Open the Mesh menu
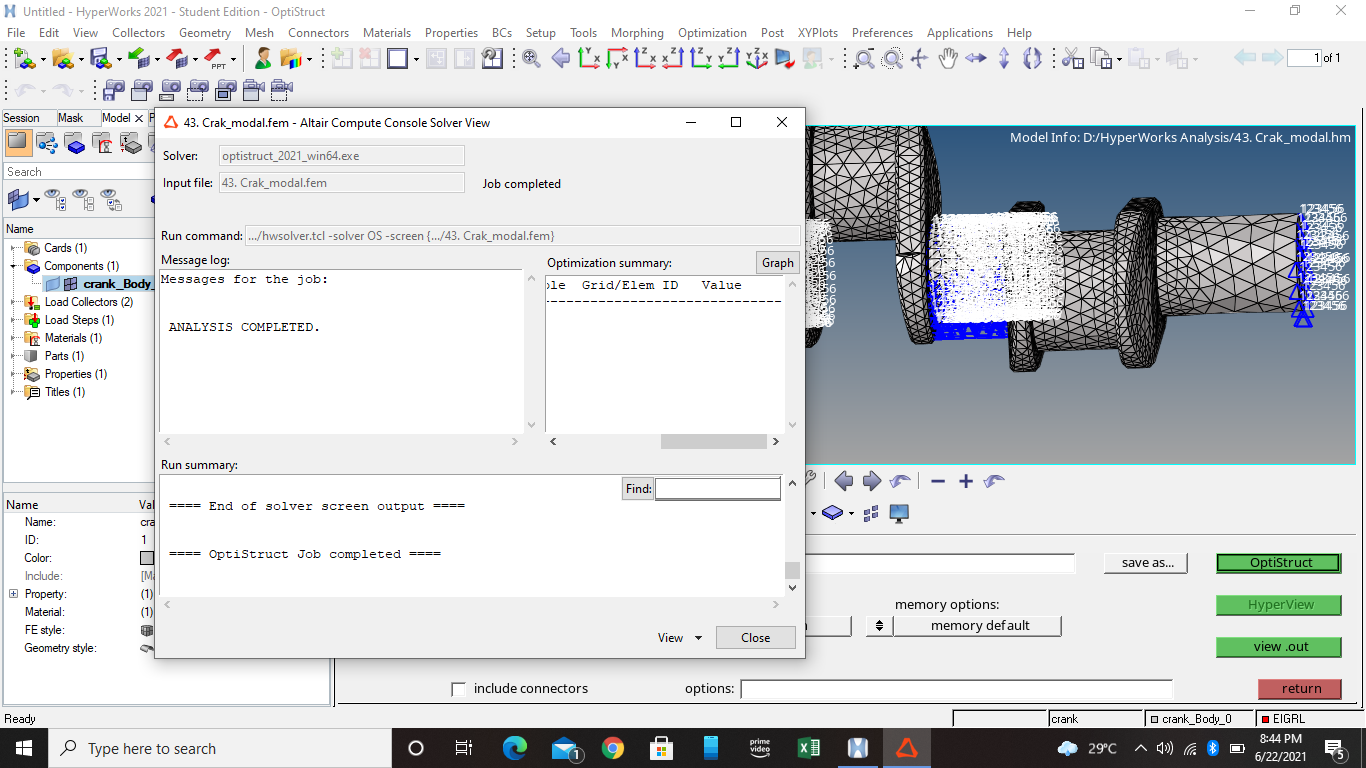The image size is (1366, 768). [x=259, y=33]
